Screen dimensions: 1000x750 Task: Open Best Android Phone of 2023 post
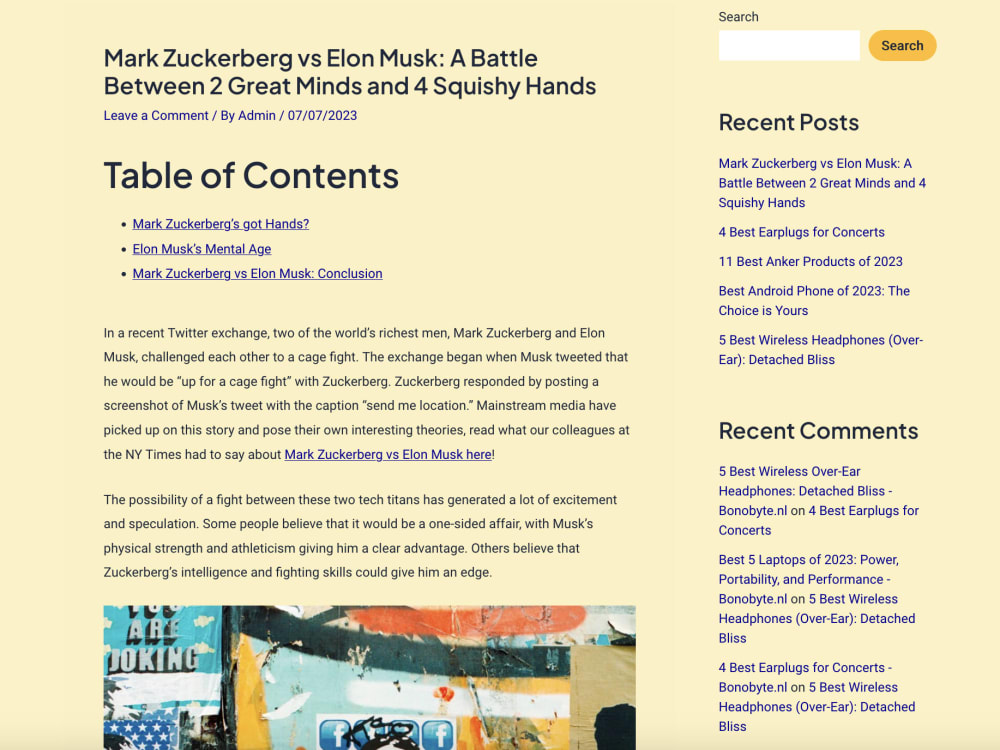(x=814, y=300)
